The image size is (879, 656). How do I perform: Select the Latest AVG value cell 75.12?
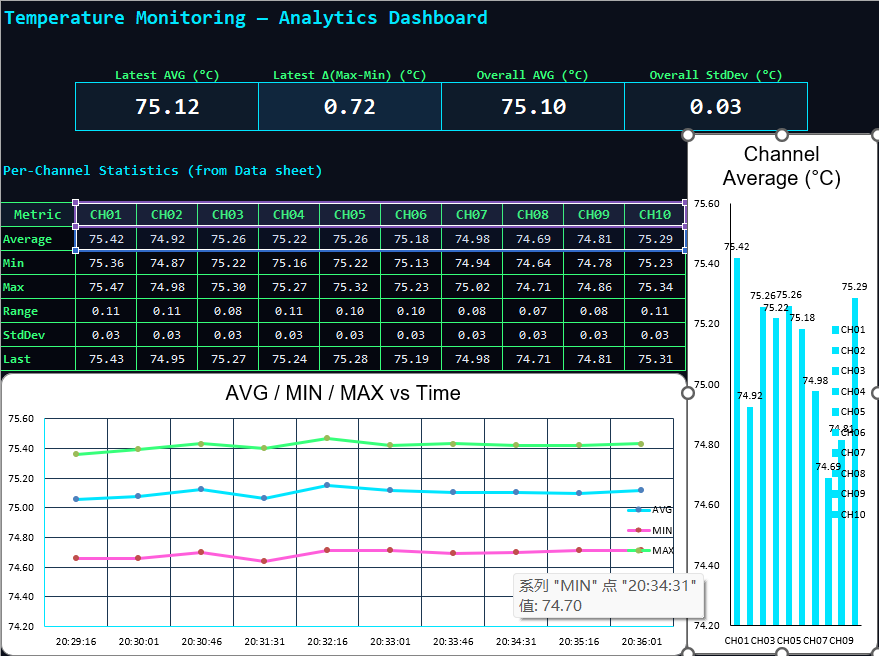tap(167, 107)
